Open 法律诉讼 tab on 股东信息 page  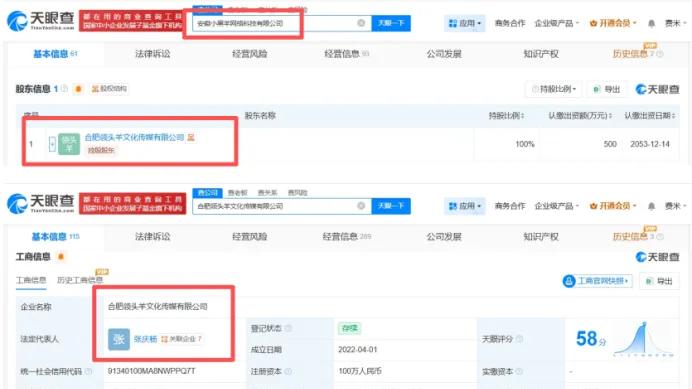pyautogui.click(x=152, y=54)
